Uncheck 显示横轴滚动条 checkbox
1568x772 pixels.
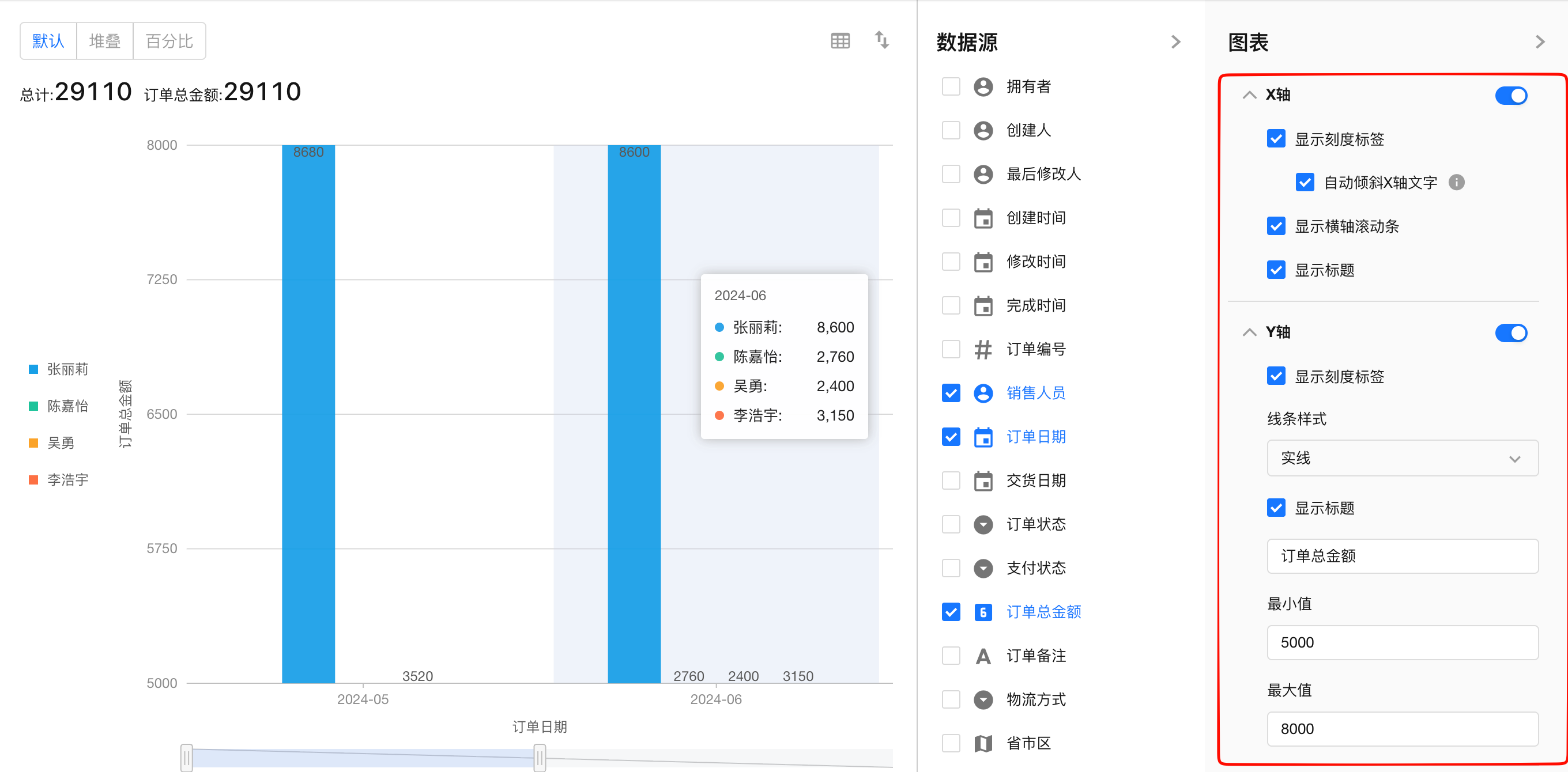[x=1276, y=226]
